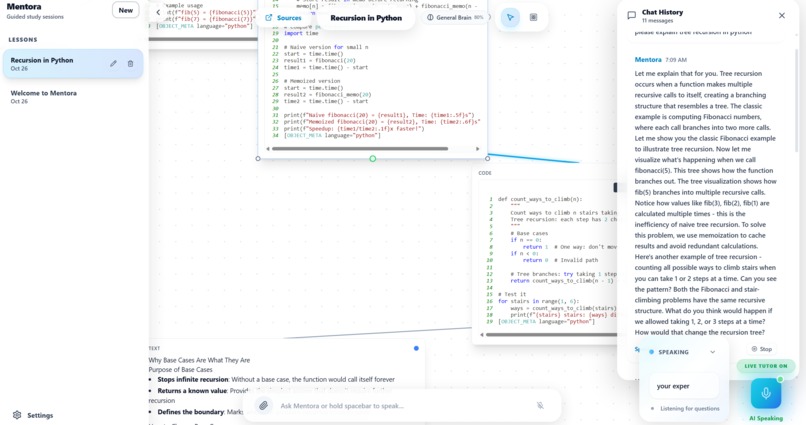Stop the tutor's speech
Viewport: 806px width, 425px height.
(x=762, y=349)
